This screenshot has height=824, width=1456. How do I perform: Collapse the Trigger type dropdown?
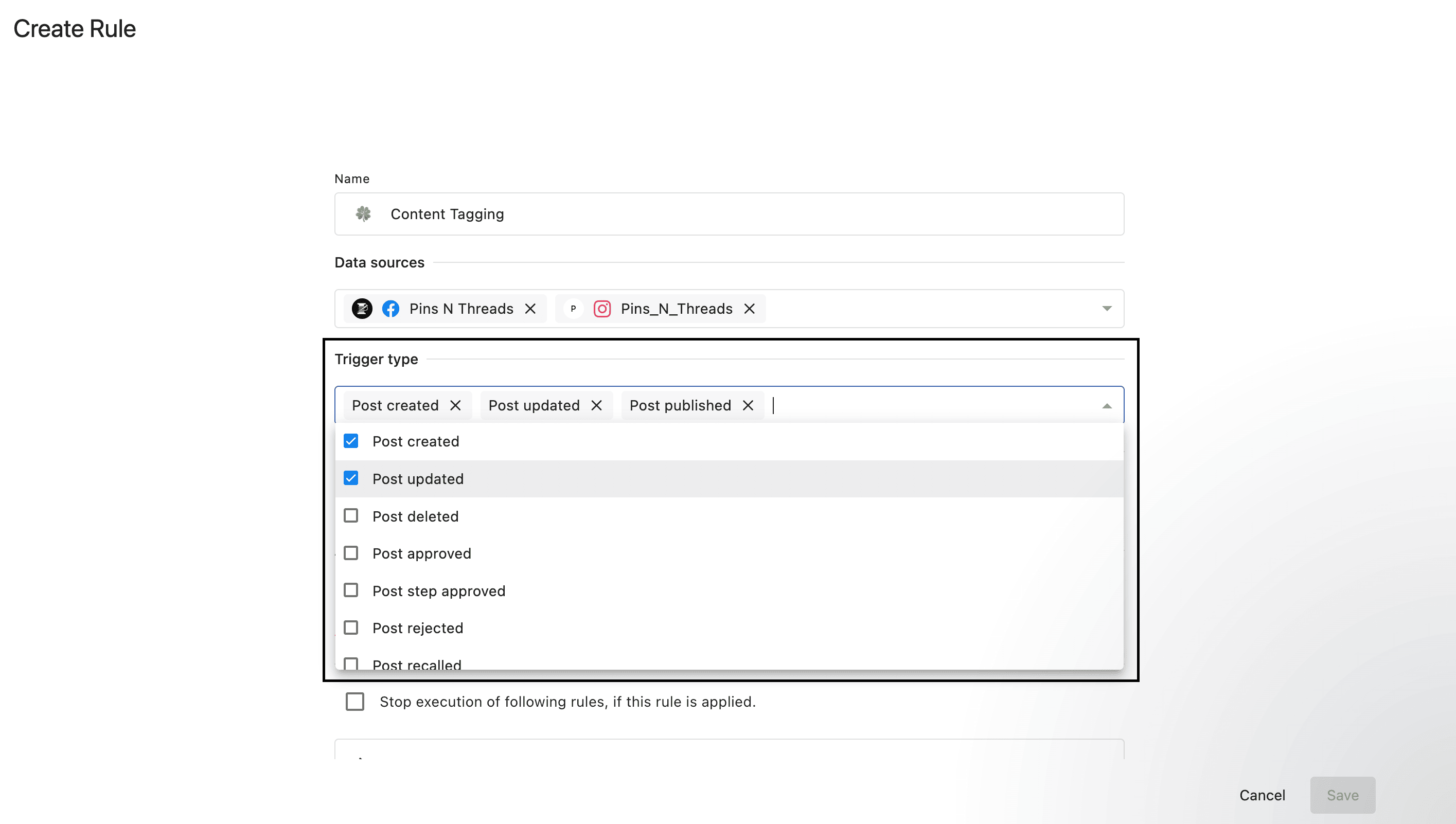(1107, 406)
